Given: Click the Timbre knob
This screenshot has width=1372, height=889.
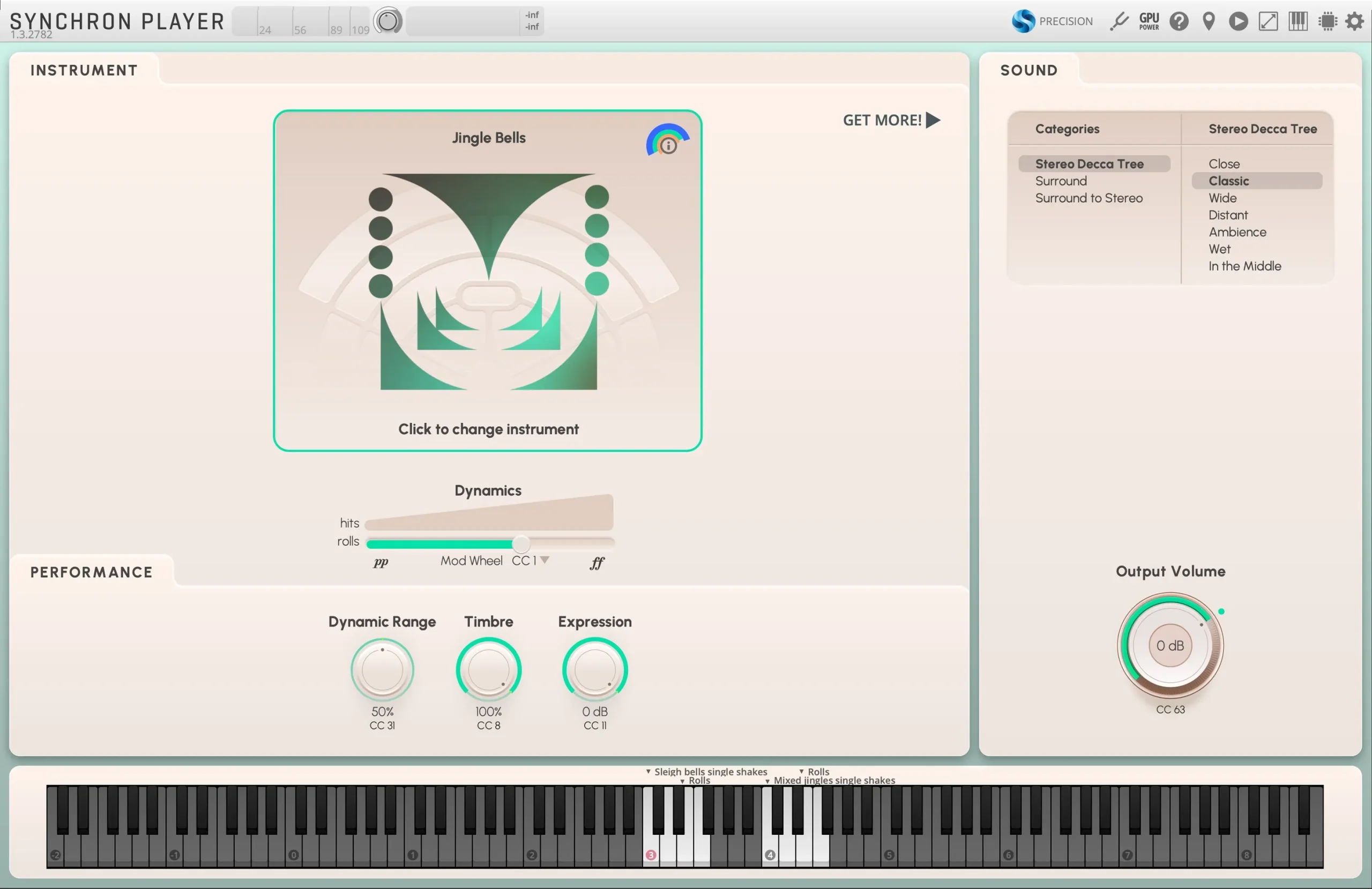Looking at the screenshot, I should pos(488,670).
